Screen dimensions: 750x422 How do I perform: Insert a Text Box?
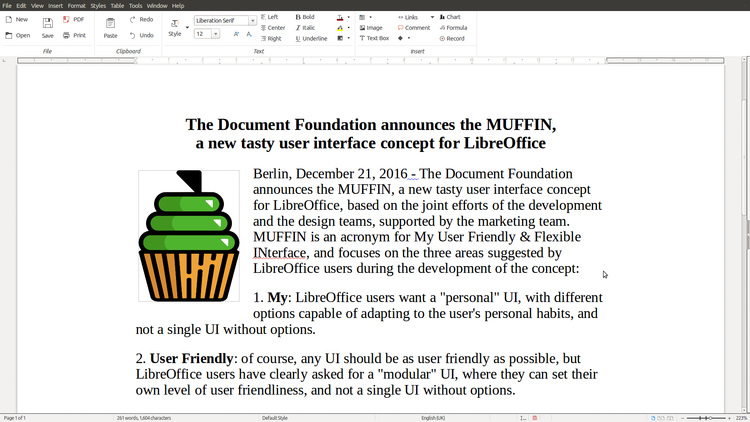click(x=374, y=38)
